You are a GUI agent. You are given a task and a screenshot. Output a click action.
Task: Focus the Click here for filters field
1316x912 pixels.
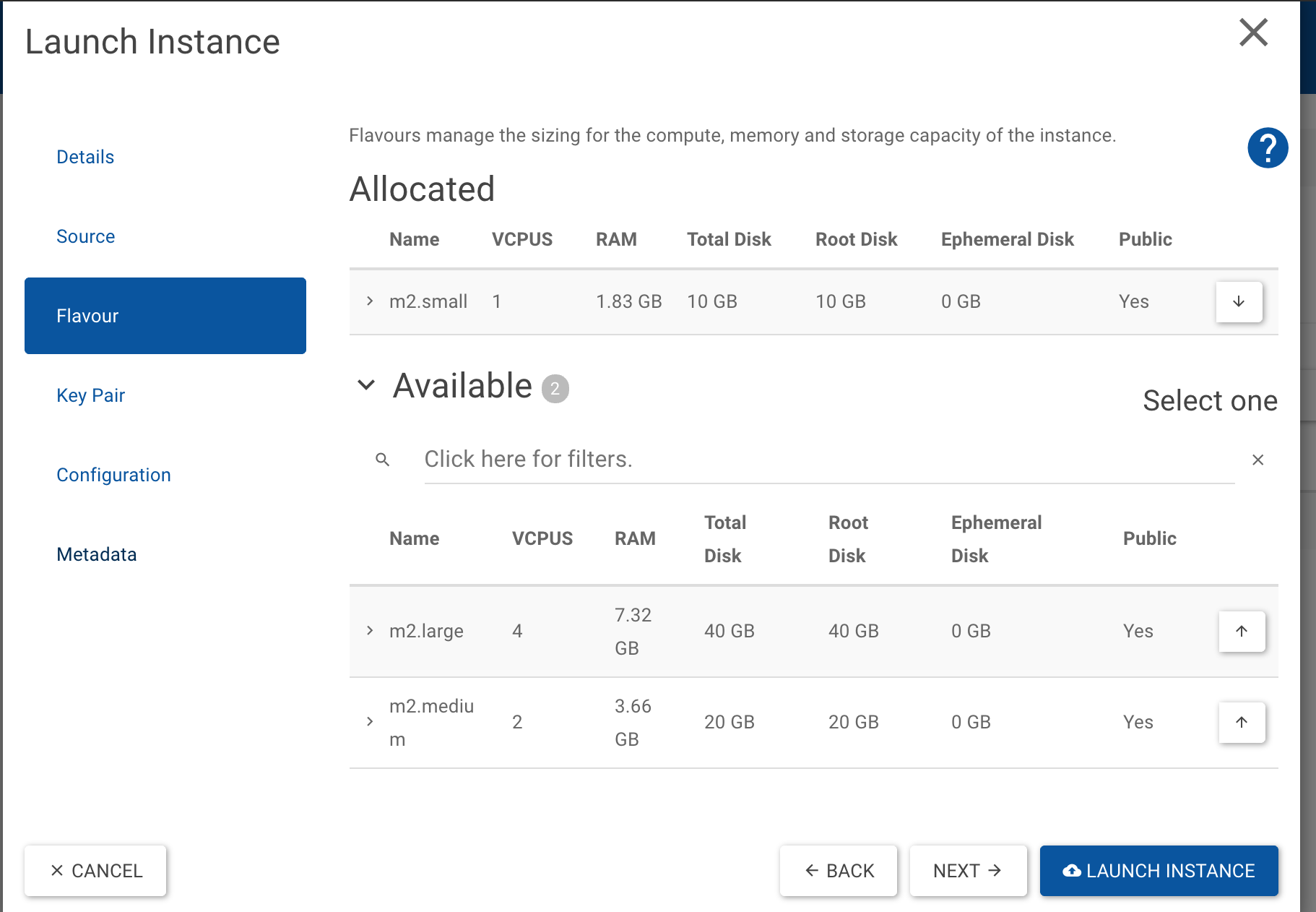(829, 460)
